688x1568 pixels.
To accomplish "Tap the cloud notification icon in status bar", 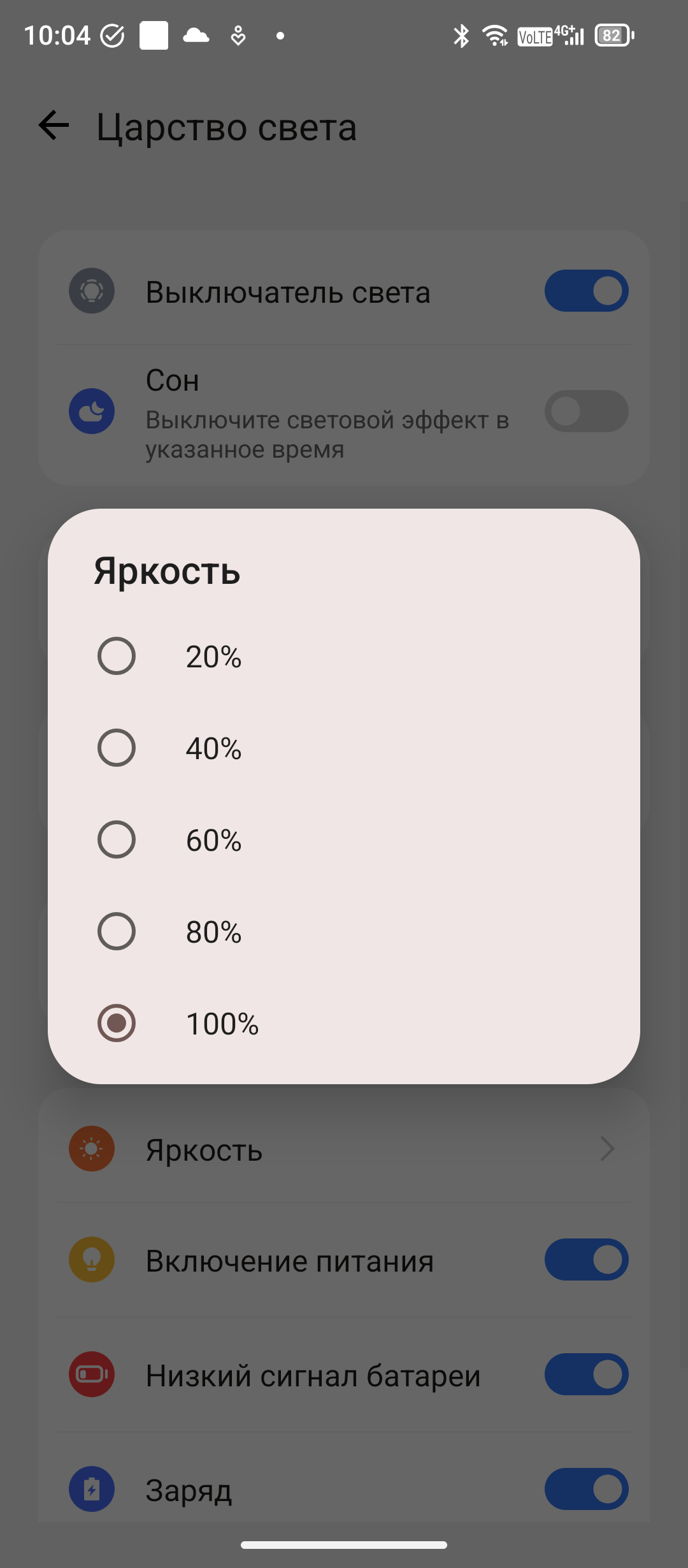I will (x=196, y=35).
